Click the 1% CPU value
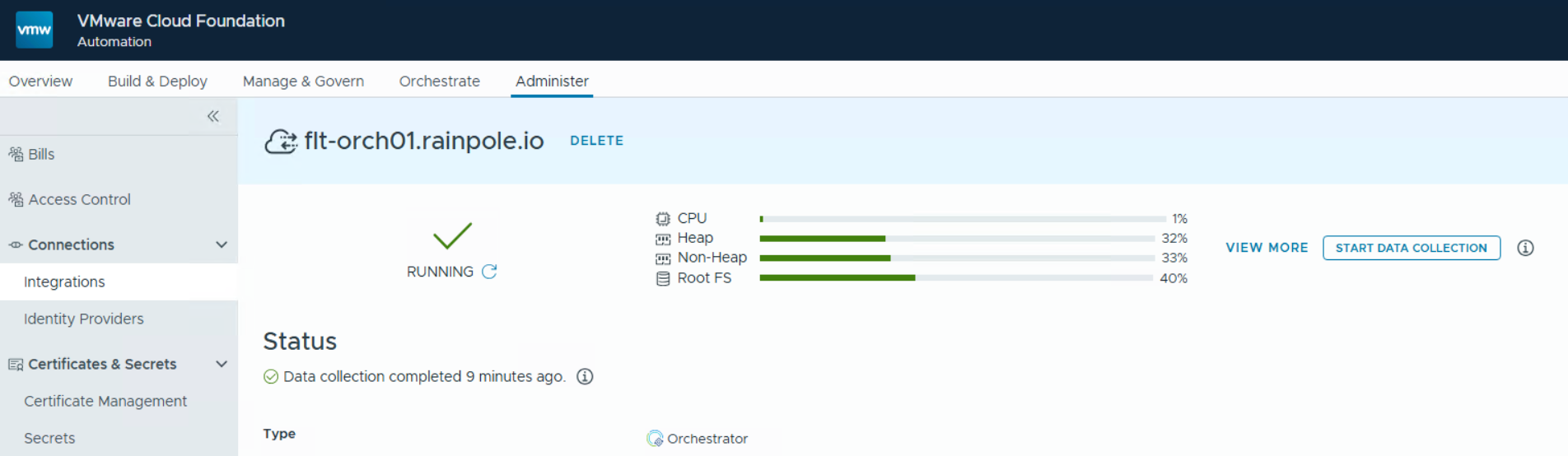 coord(1180,219)
